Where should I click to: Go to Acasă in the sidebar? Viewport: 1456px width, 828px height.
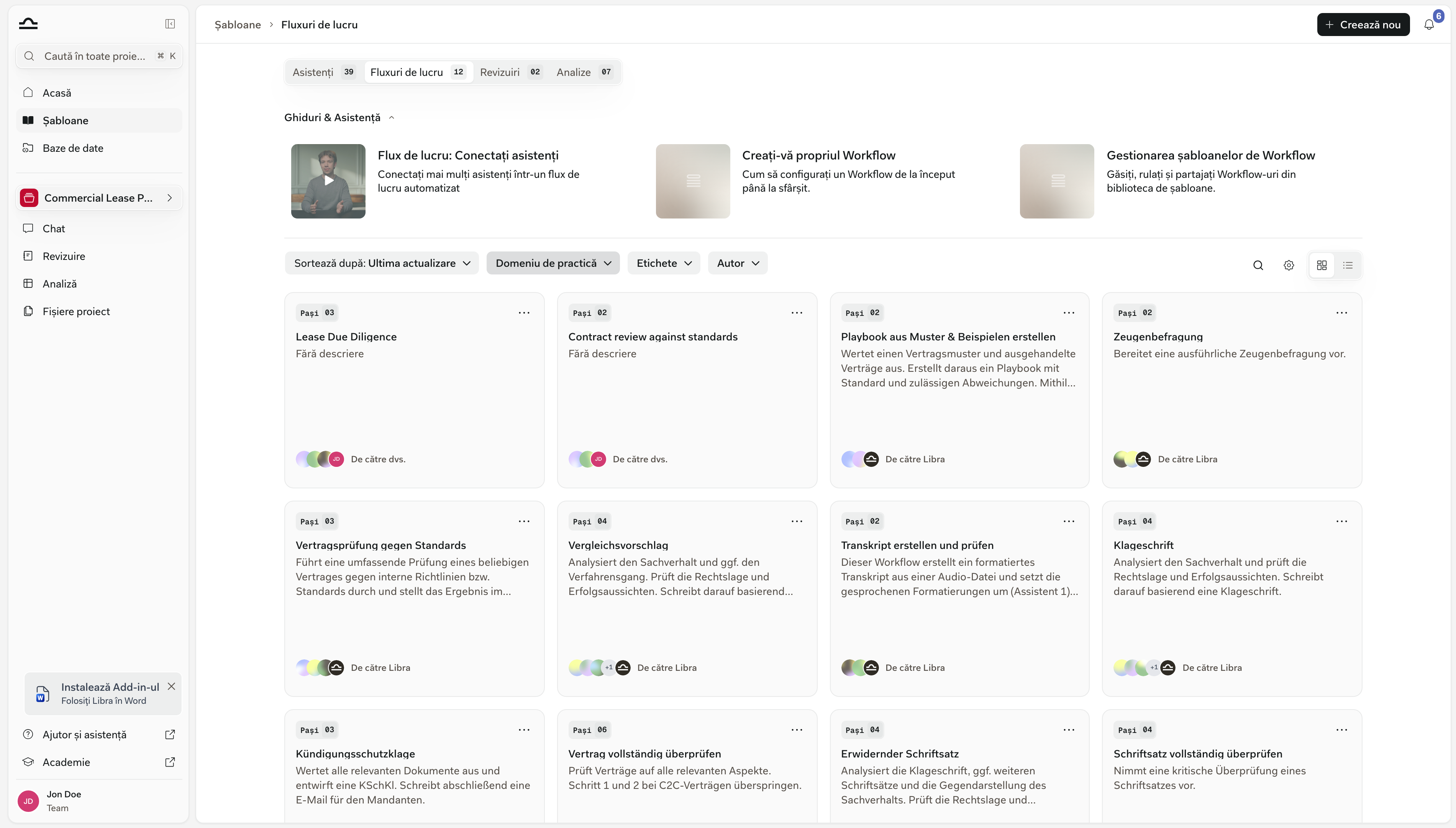pos(99,93)
